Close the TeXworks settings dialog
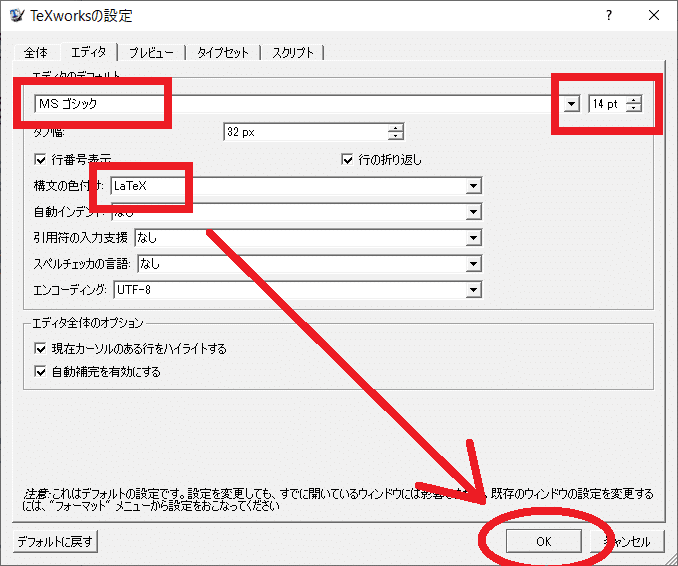678x566 pixels. click(654, 16)
